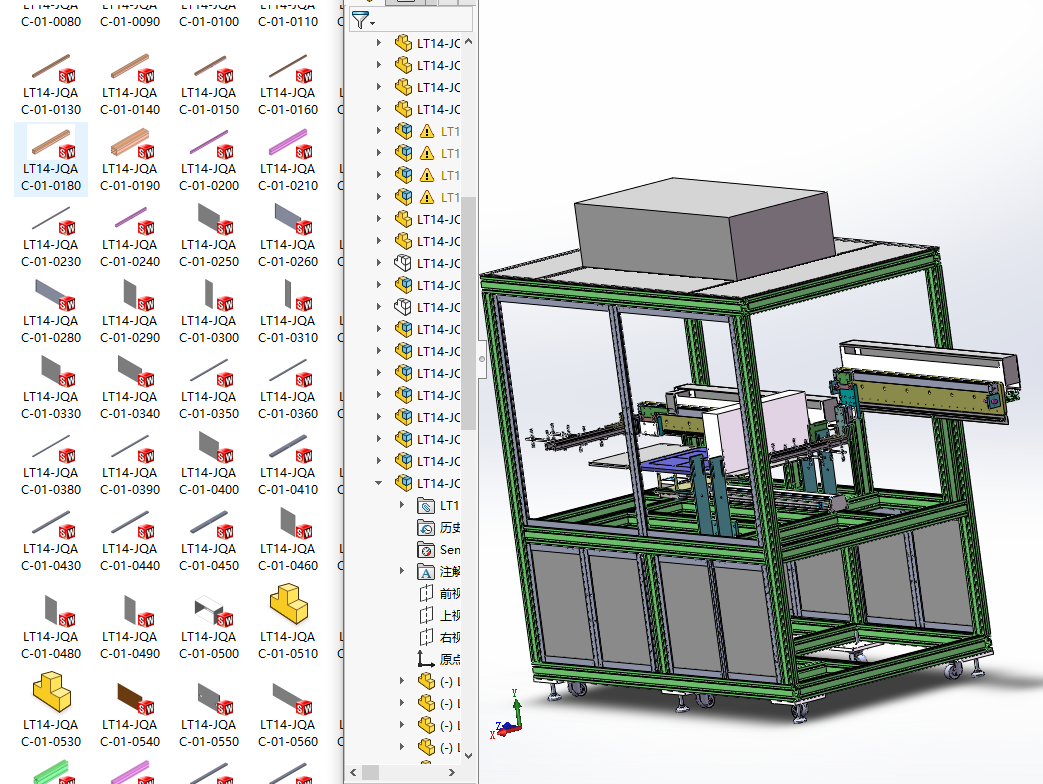Select the 上视 top plane icon
Image resolution: width=1043 pixels, height=784 pixels.
click(425, 616)
